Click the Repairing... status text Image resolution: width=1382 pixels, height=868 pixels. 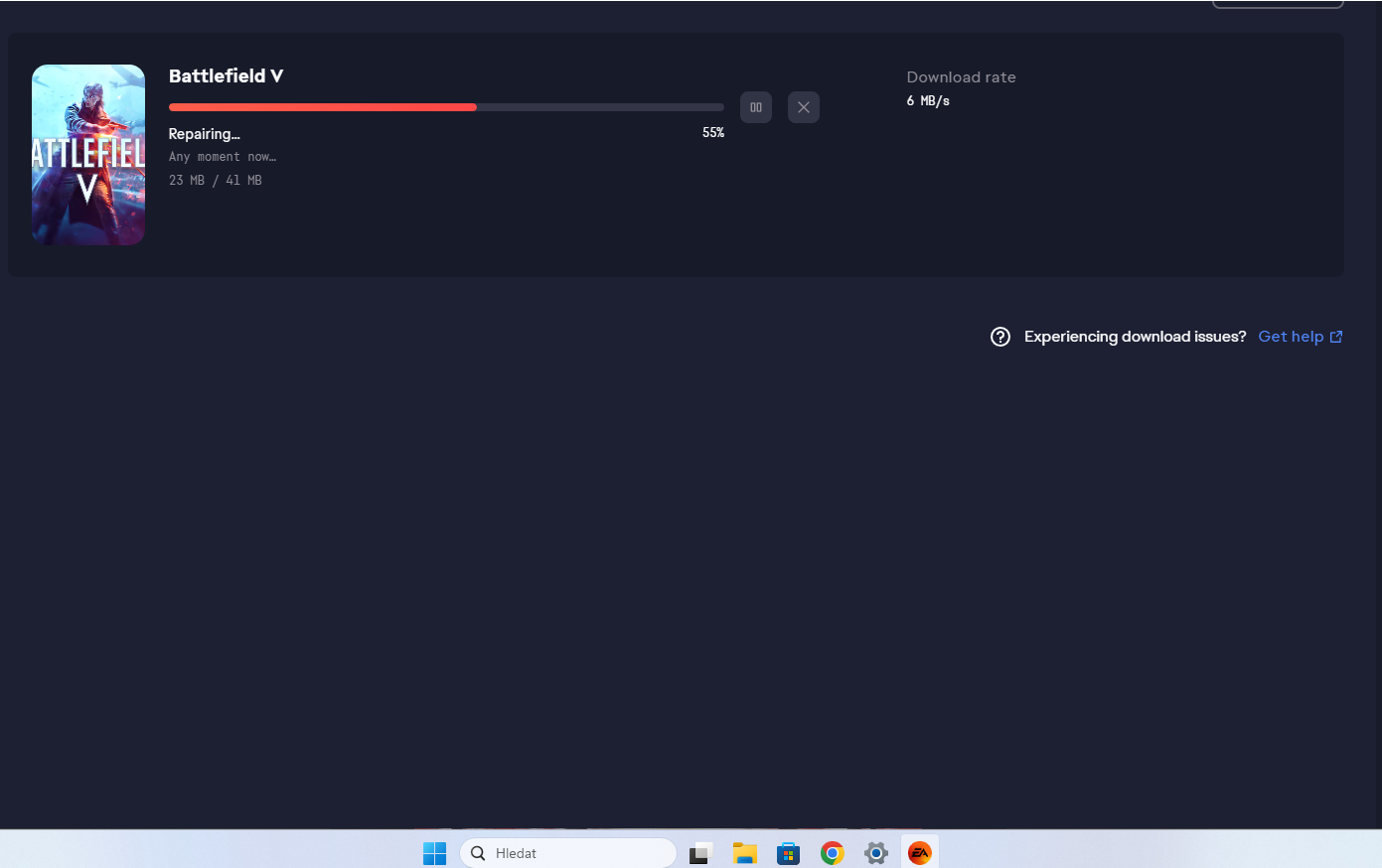204,134
